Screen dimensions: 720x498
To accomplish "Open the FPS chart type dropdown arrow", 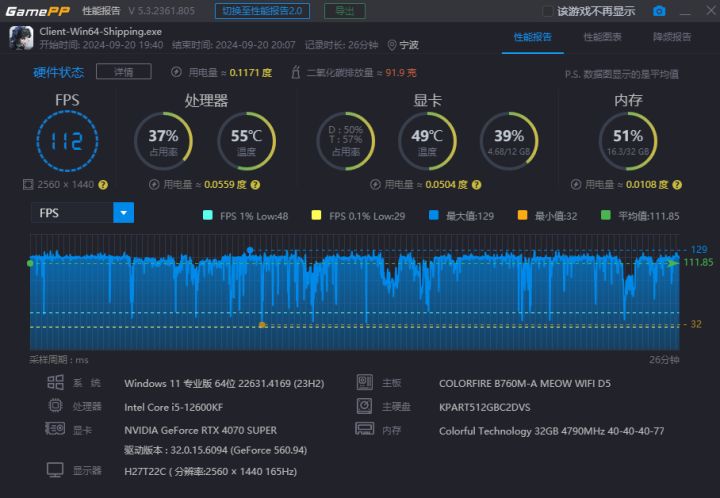I will tap(124, 213).
